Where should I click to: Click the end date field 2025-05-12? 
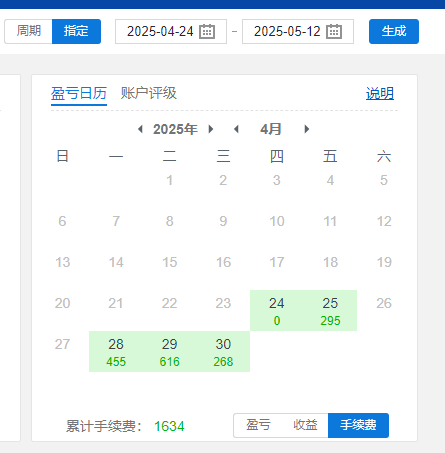pyautogui.click(x=298, y=31)
